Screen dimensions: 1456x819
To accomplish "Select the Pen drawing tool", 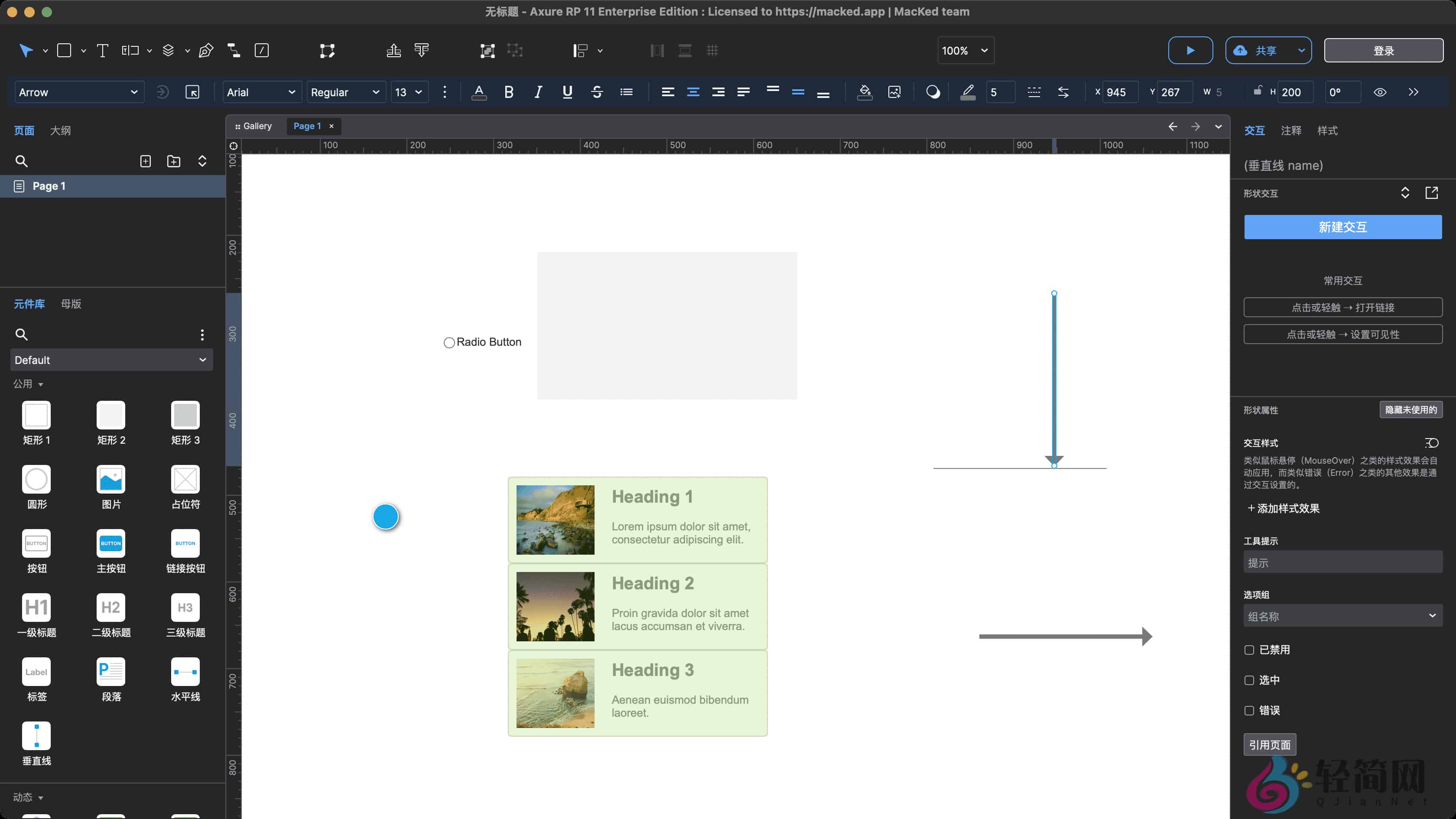I will point(206,51).
